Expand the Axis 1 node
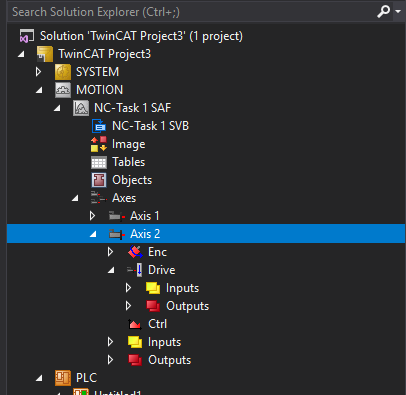 click(x=92, y=216)
